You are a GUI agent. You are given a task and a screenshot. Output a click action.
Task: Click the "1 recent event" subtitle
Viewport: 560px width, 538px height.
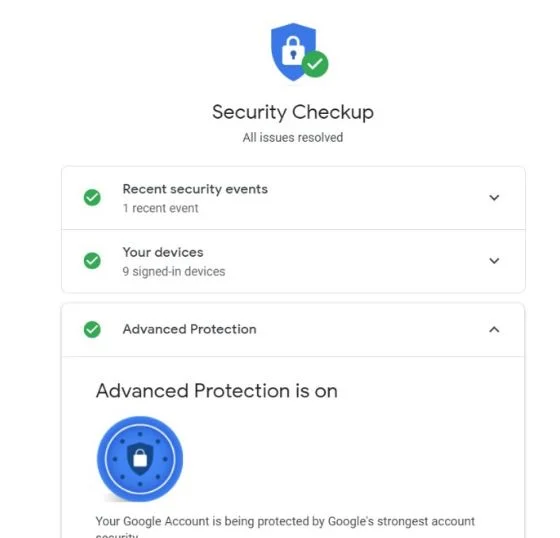click(160, 208)
